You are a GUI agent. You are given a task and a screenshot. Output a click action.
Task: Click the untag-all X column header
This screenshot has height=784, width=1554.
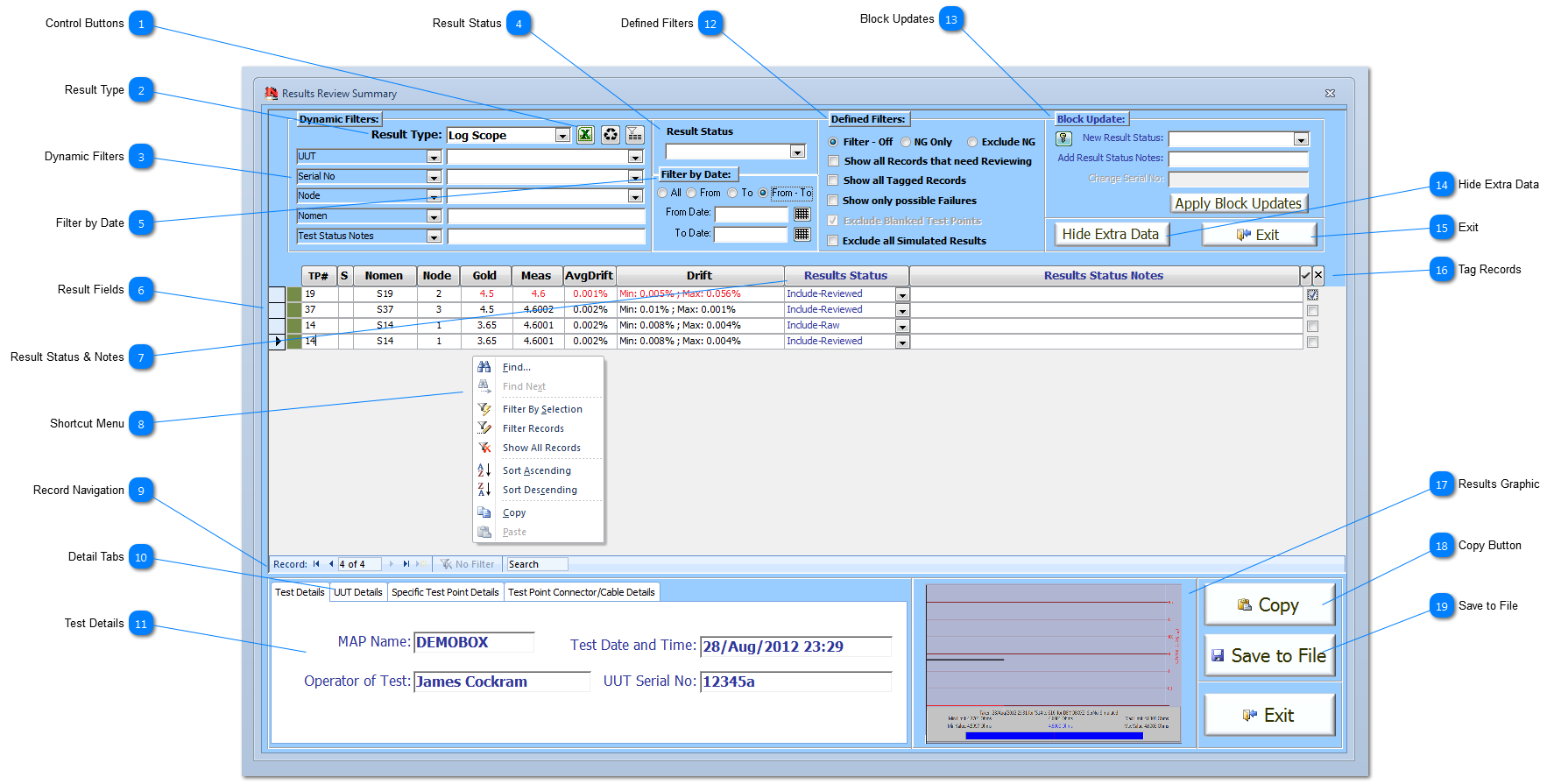click(1318, 275)
